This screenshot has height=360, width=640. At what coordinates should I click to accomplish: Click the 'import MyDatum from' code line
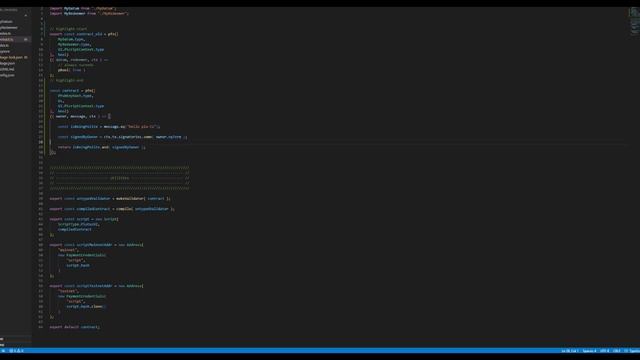pyautogui.click(x=83, y=8)
